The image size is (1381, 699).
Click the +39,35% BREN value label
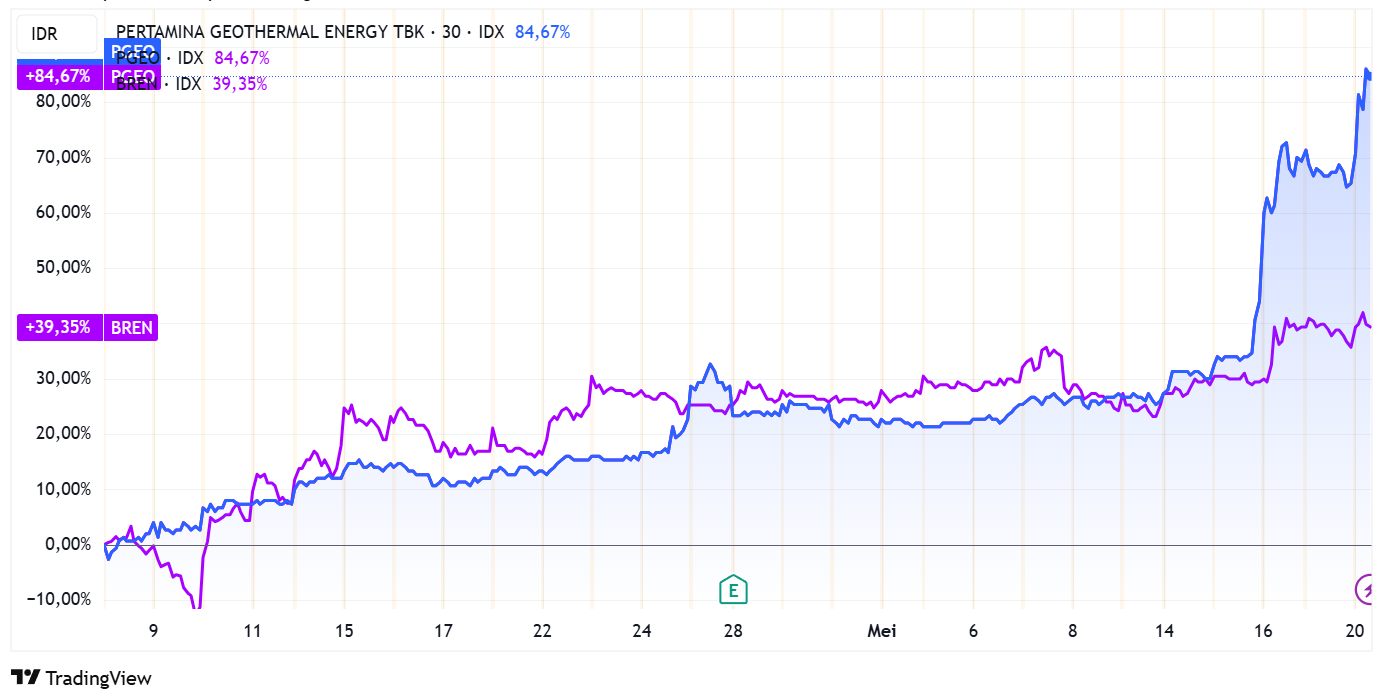point(60,327)
